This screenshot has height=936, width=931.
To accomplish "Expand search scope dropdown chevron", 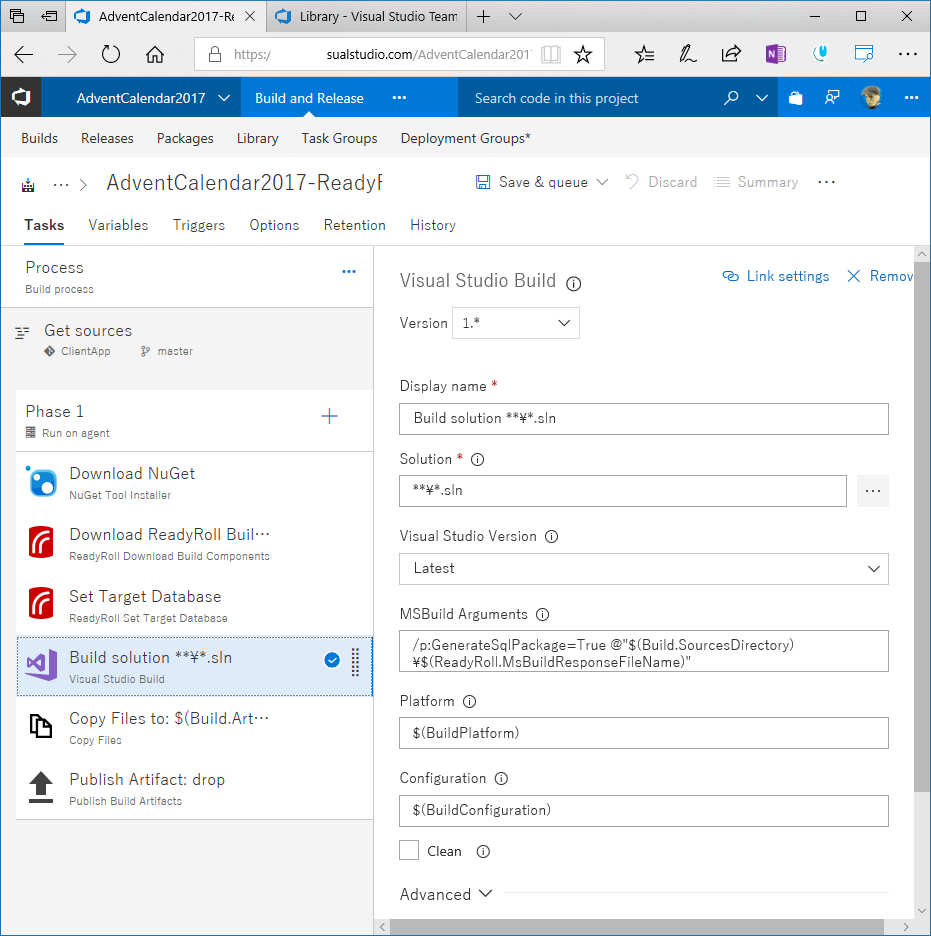I will point(762,97).
